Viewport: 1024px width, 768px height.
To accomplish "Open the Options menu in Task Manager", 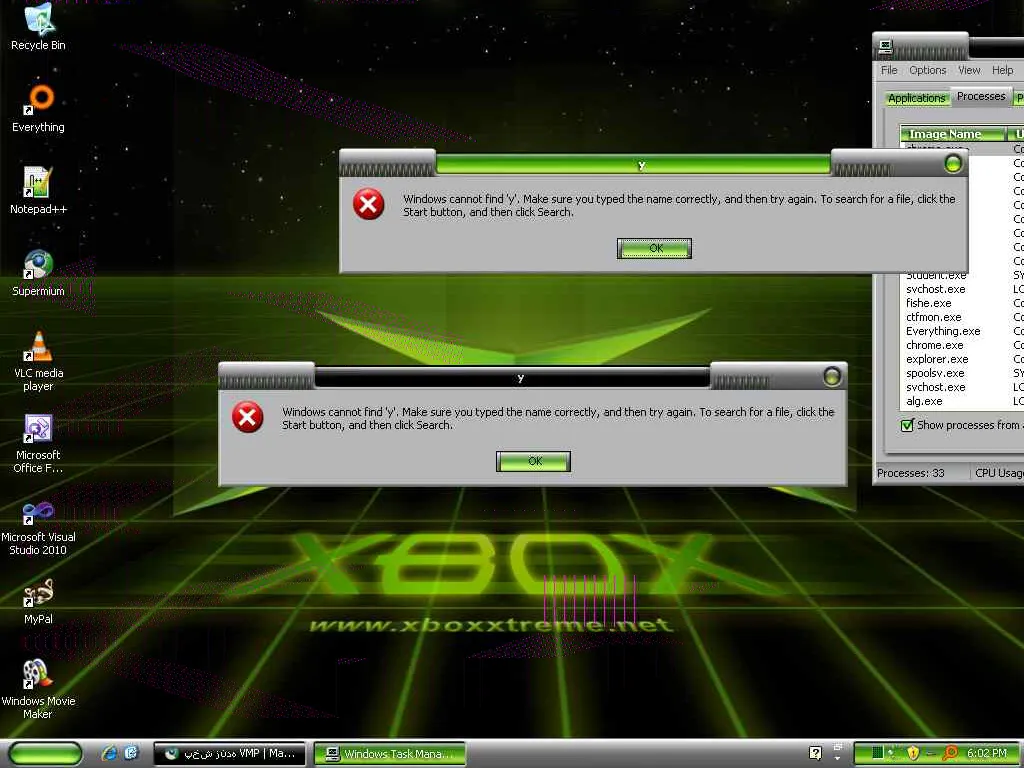I will point(927,70).
